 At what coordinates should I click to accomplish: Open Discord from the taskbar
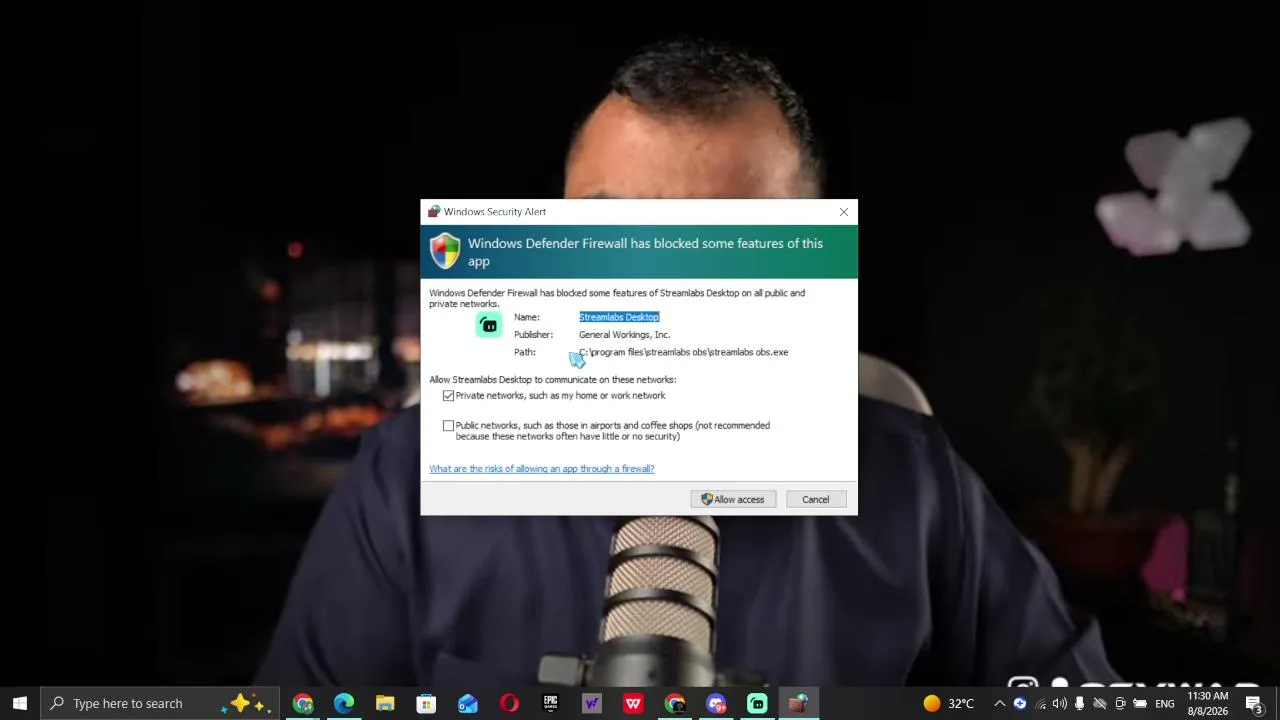pos(716,703)
